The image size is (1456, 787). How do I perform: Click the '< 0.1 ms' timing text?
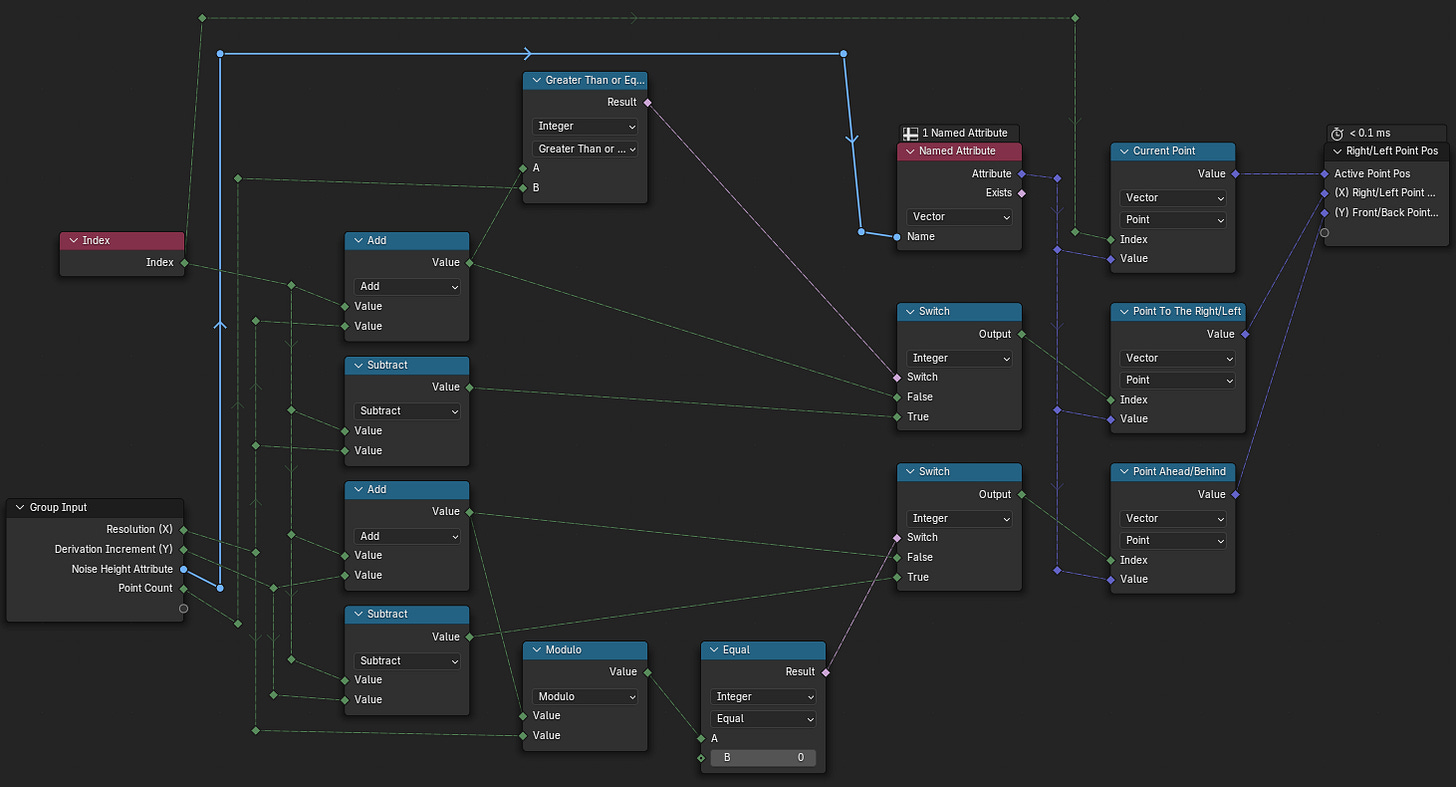(1369, 133)
